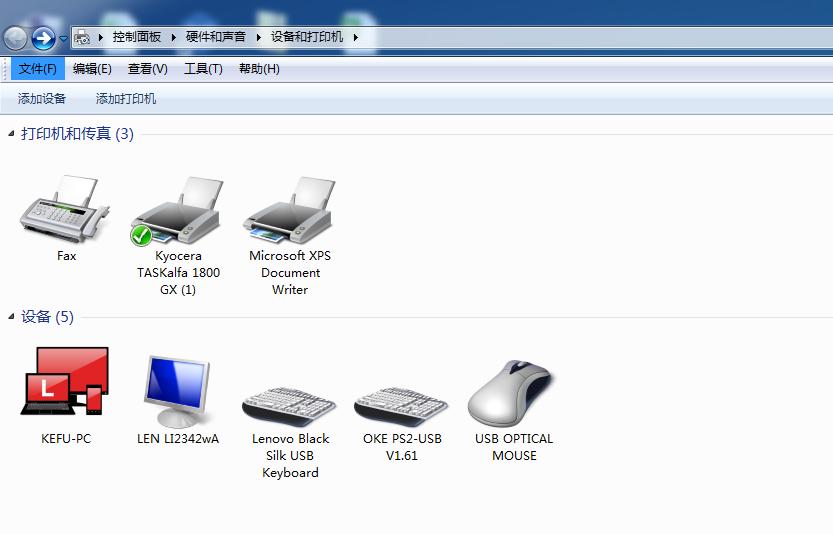Select the KEFU-PC computer icon
This screenshot has height=534, width=833.
tap(65, 383)
